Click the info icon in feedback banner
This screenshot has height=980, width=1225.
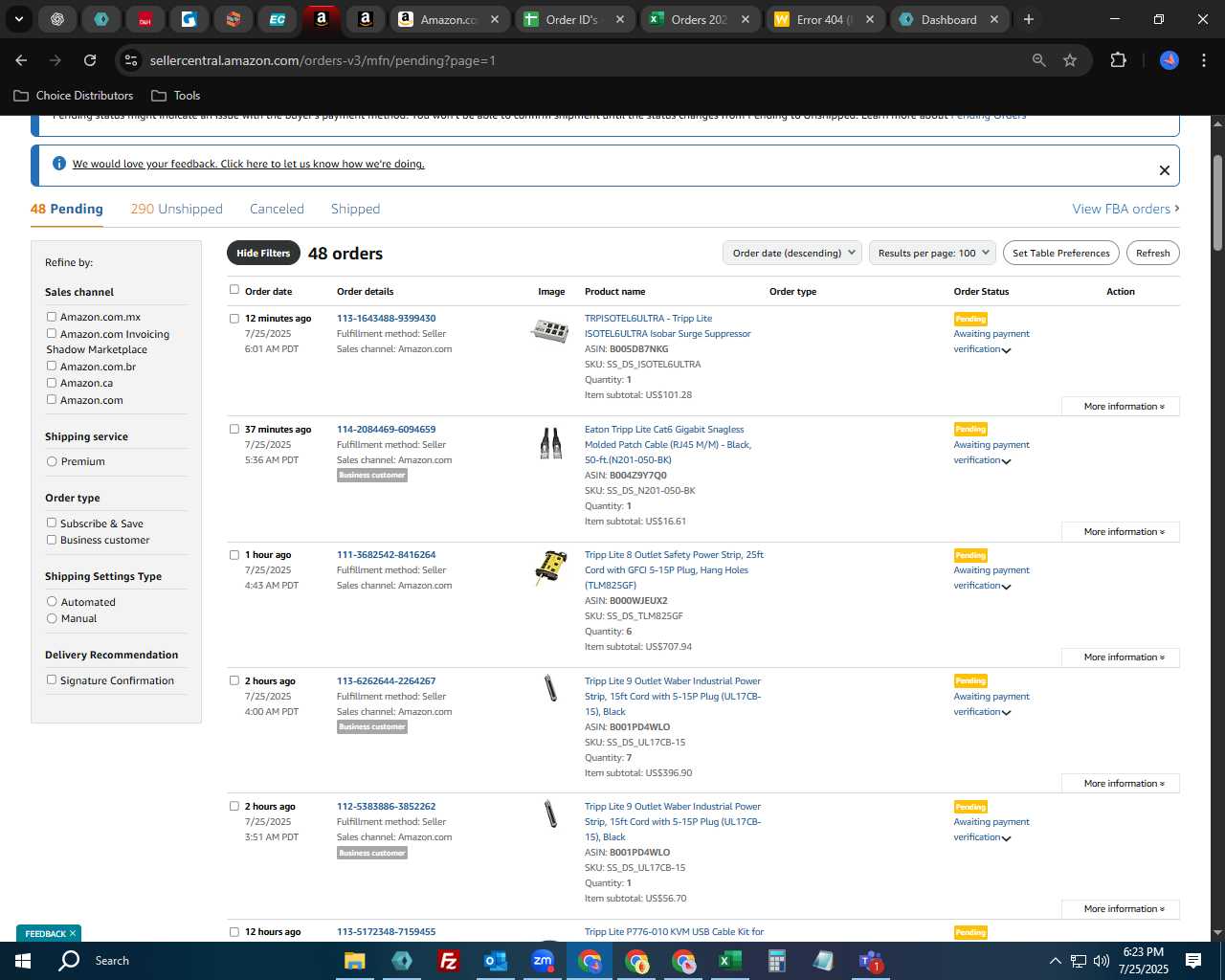[x=58, y=164]
